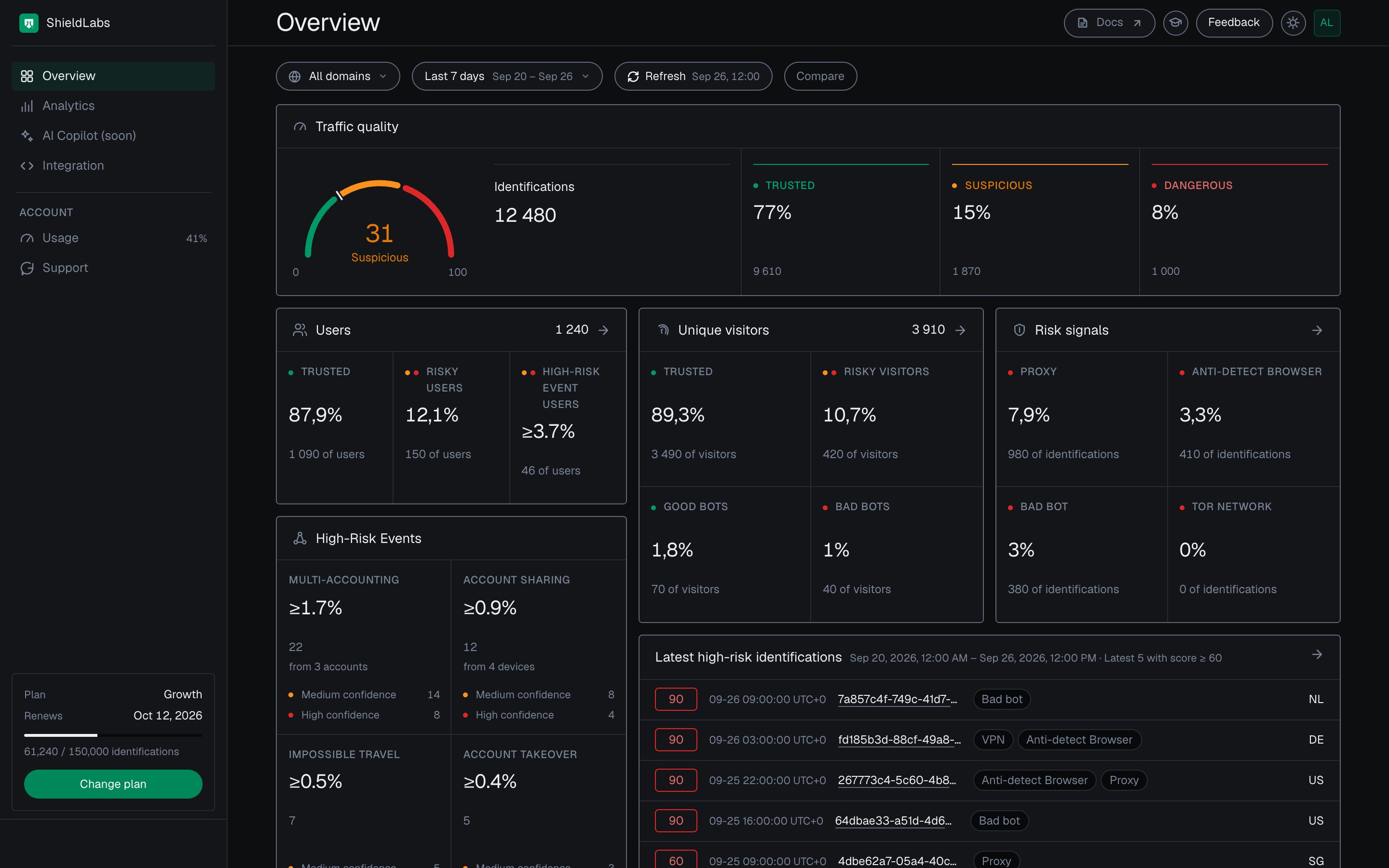Open Latest high-risk identifications arrow
The width and height of the screenshot is (1389, 868).
click(x=1317, y=654)
